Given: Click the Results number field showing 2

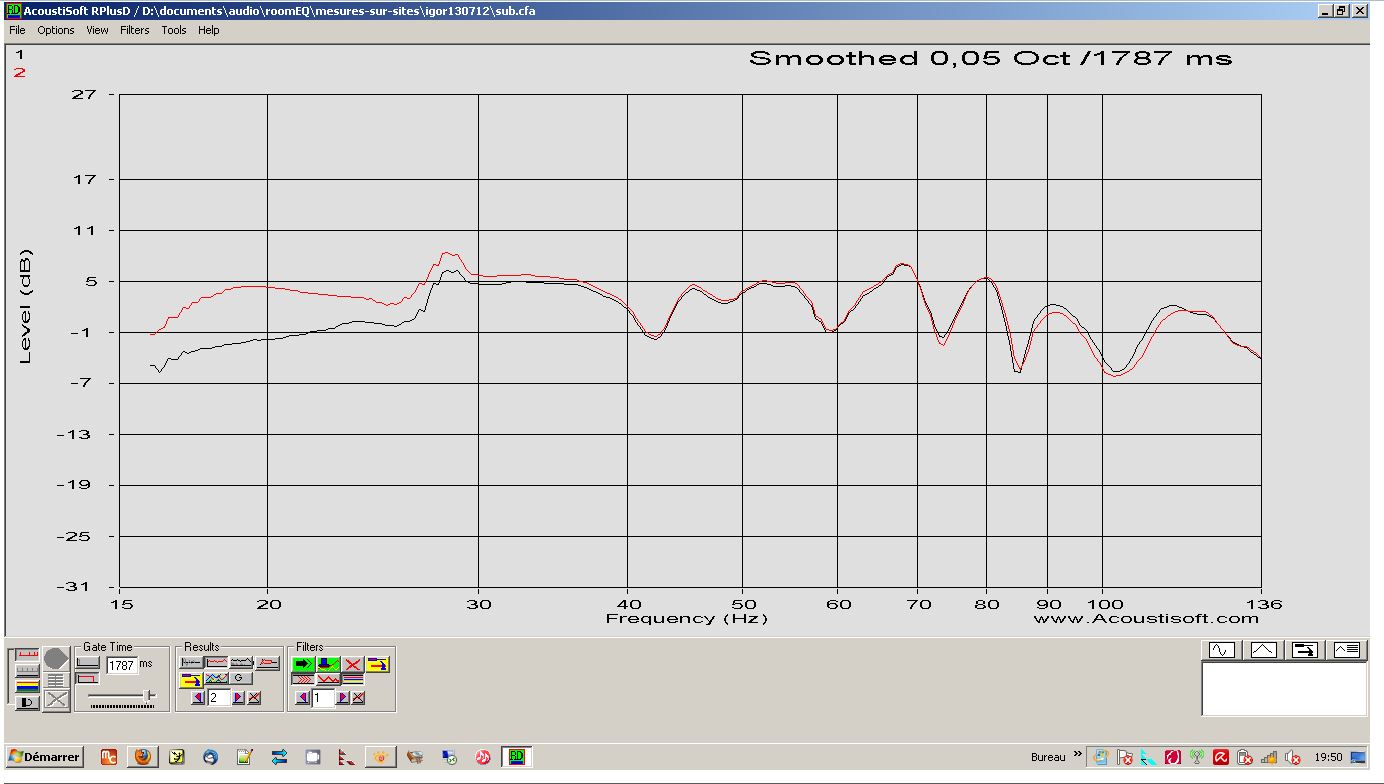Looking at the screenshot, I should pyautogui.click(x=218, y=698).
